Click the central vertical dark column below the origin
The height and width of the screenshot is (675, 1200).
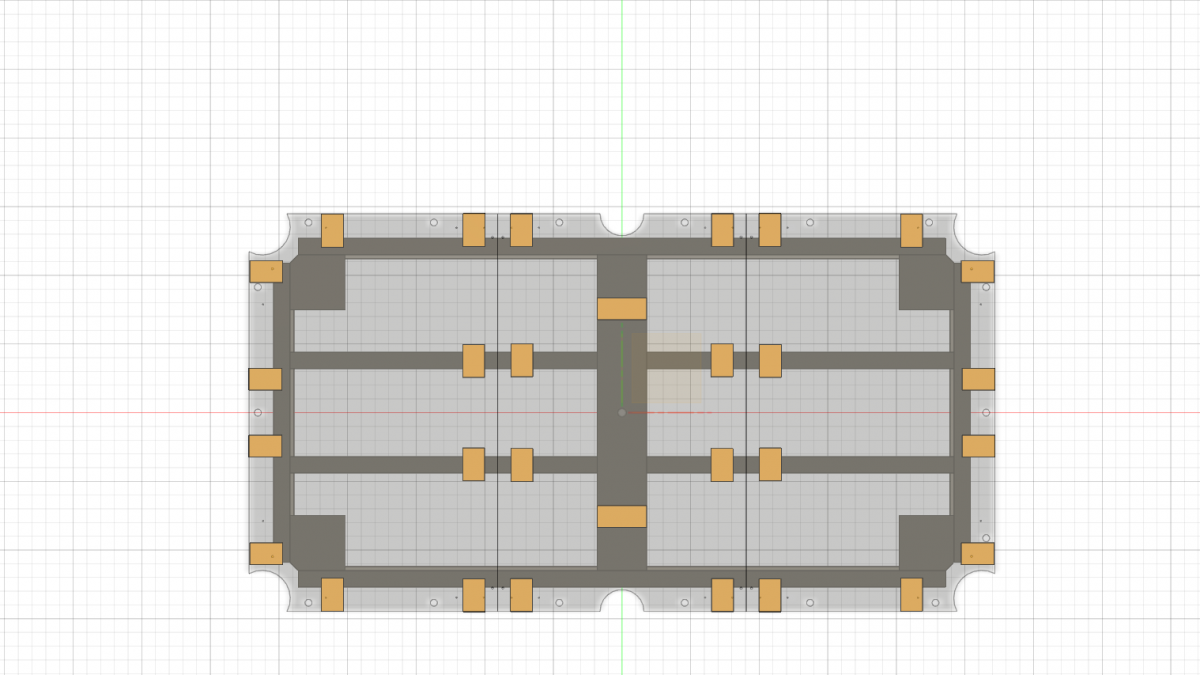(622, 470)
